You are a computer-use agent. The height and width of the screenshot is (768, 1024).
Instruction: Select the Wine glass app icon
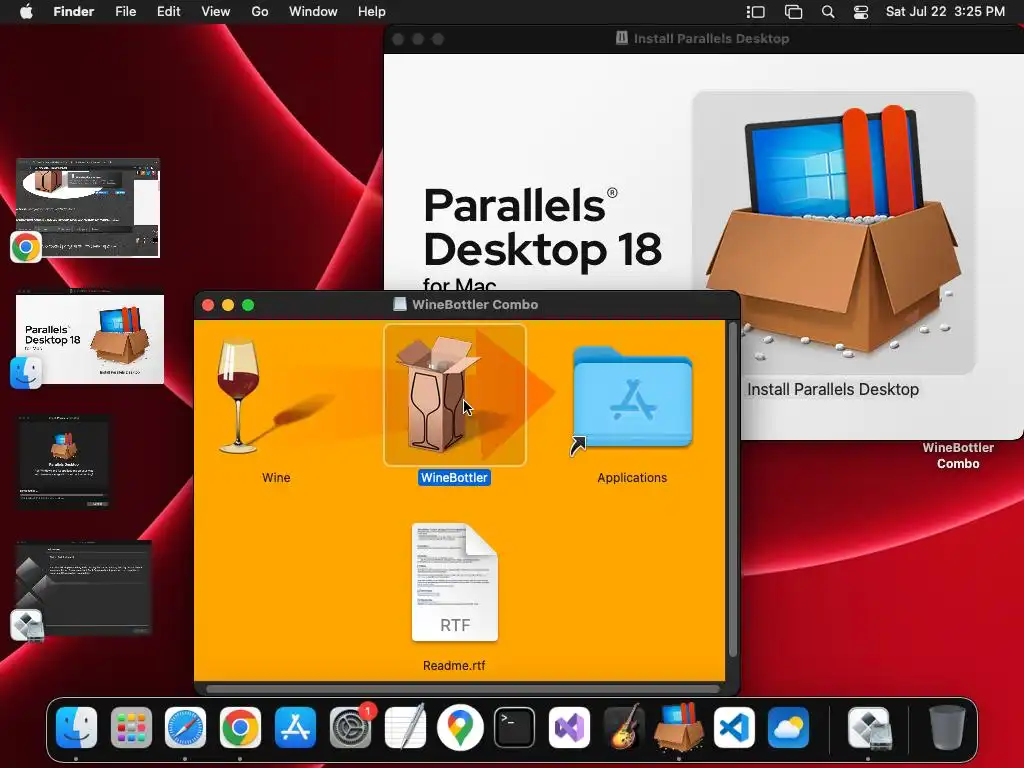click(239, 396)
